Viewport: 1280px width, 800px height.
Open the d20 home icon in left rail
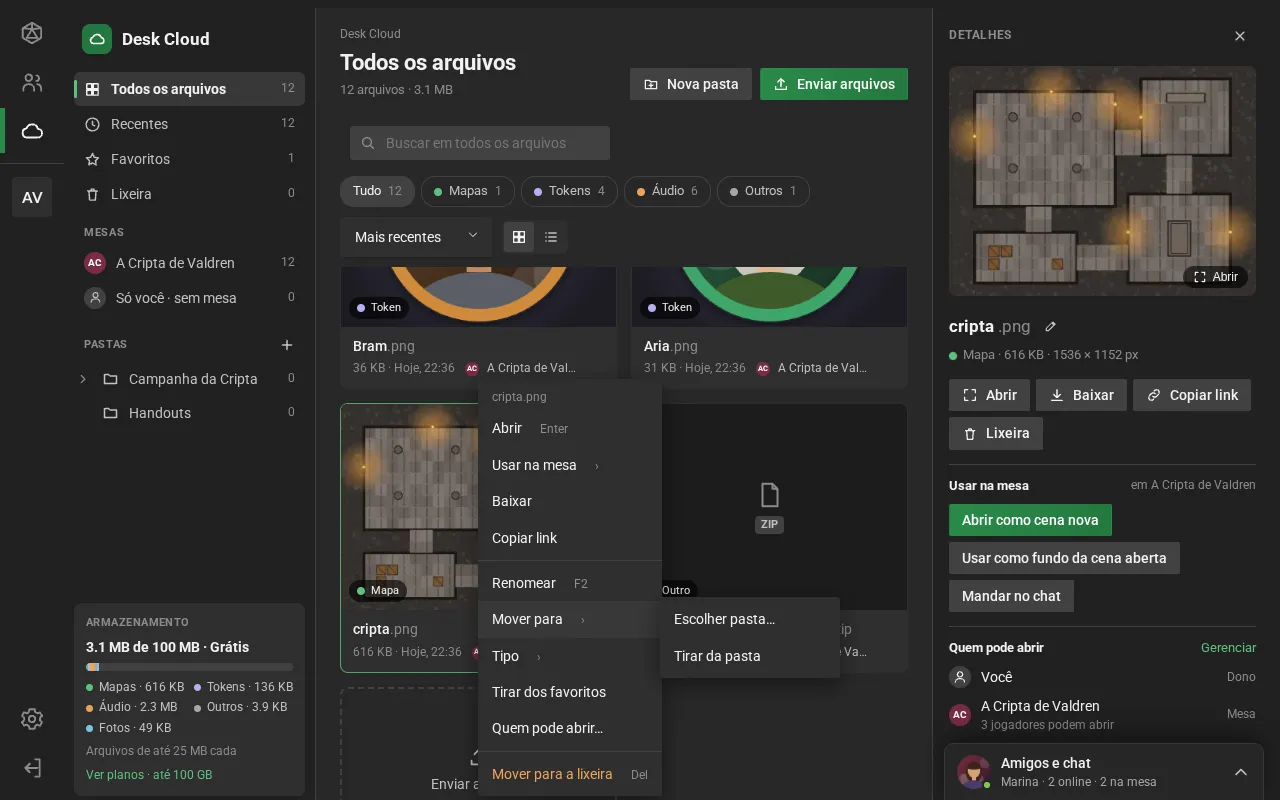[x=32, y=33]
